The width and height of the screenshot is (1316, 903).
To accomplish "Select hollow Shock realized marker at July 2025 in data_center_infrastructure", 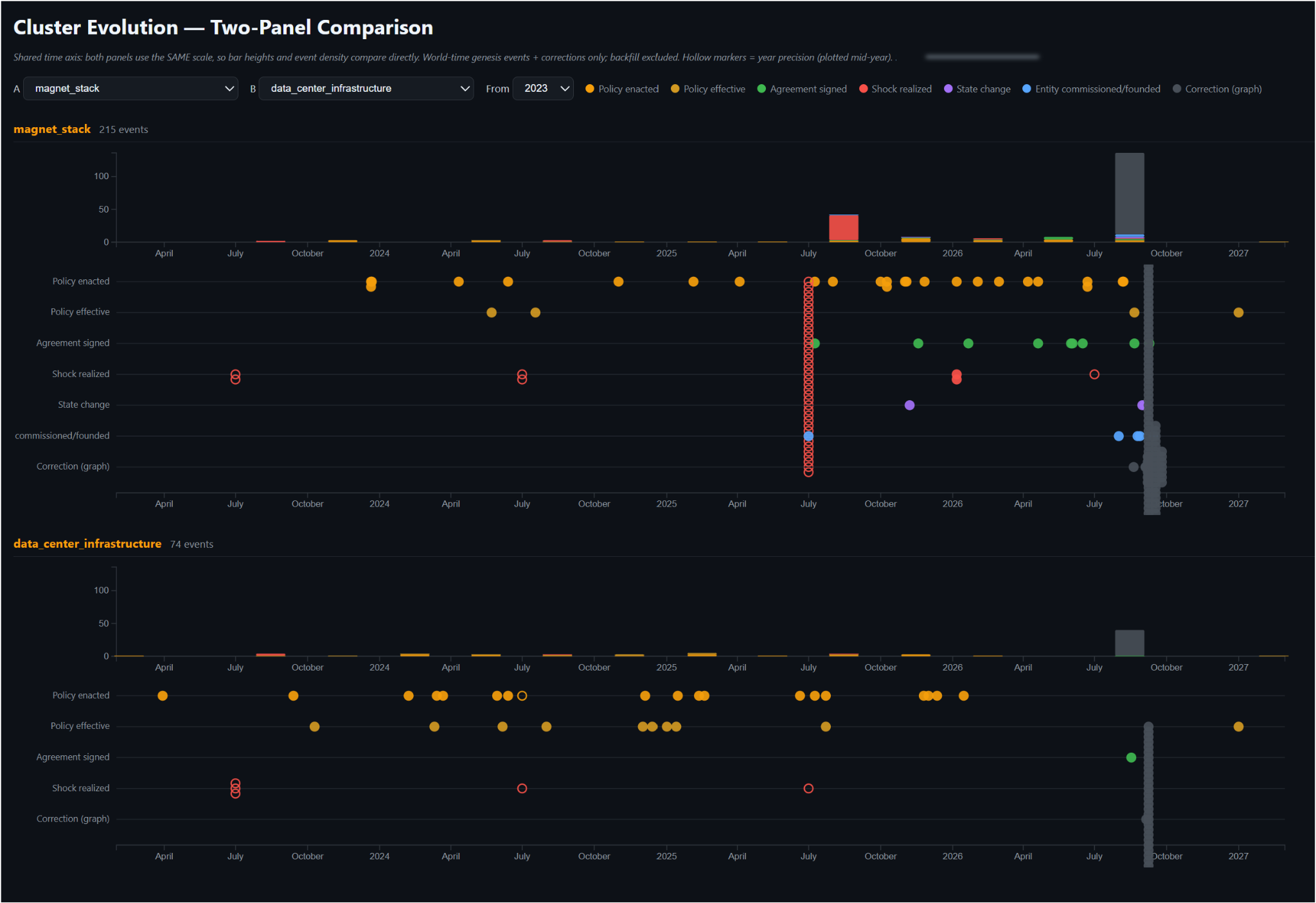I will coord(808,789).
